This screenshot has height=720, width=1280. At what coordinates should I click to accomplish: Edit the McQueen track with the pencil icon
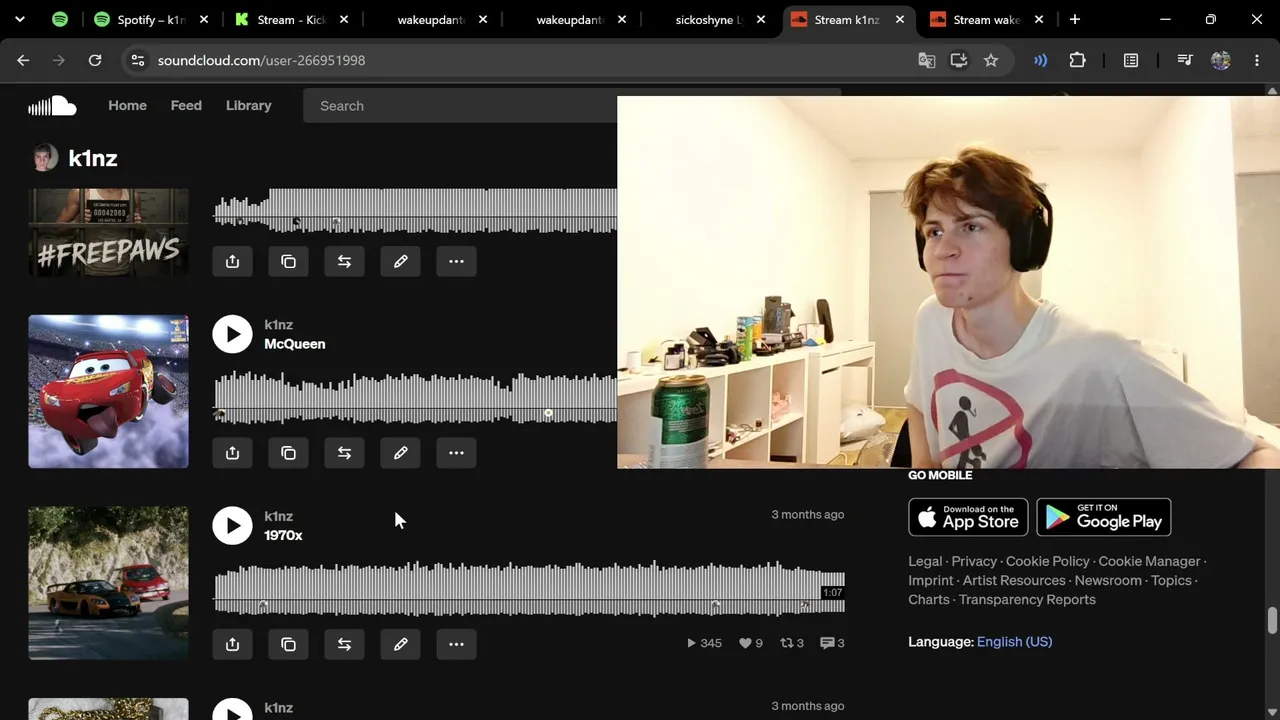click(400, 453)
